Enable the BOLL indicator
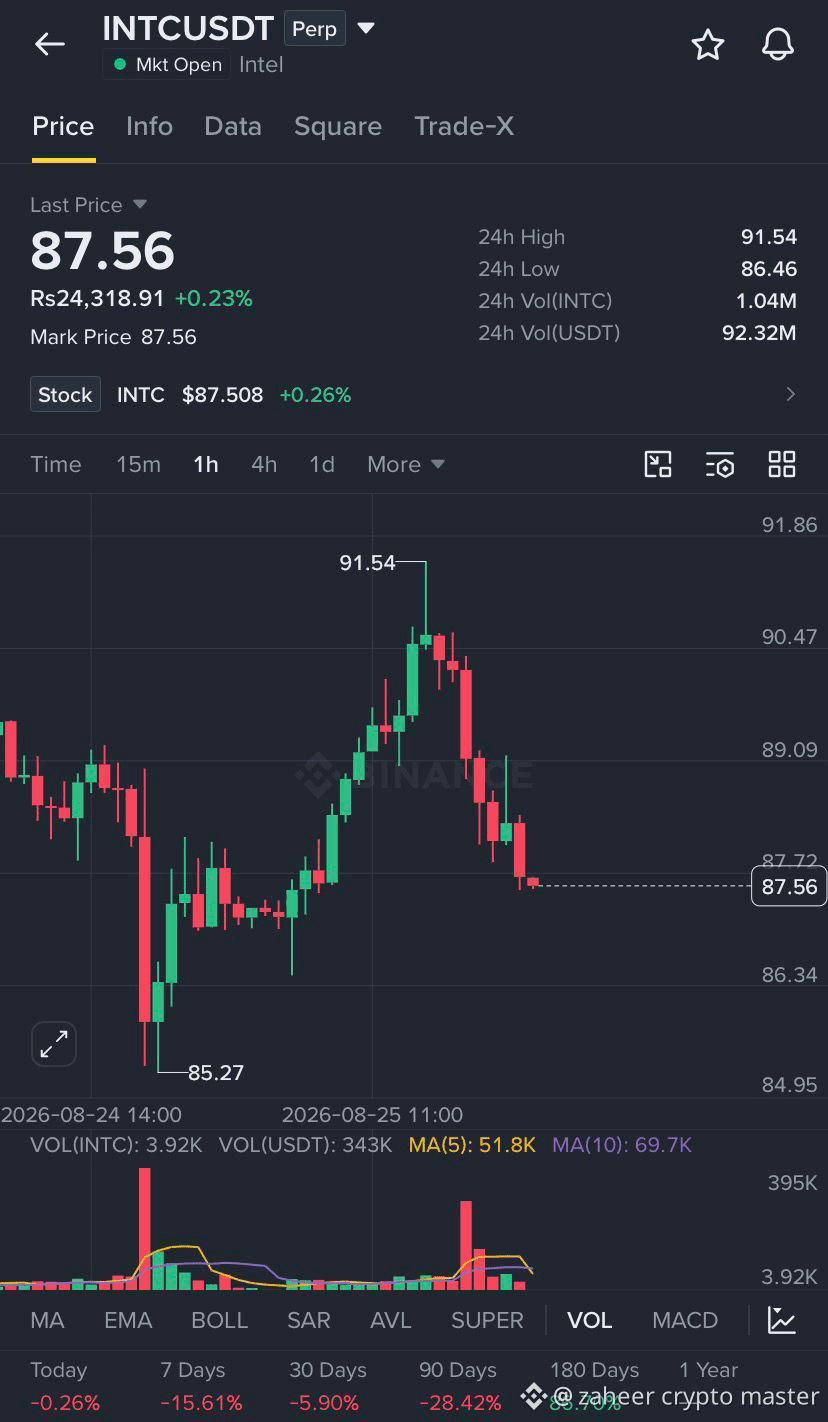 pos(219,1320)
